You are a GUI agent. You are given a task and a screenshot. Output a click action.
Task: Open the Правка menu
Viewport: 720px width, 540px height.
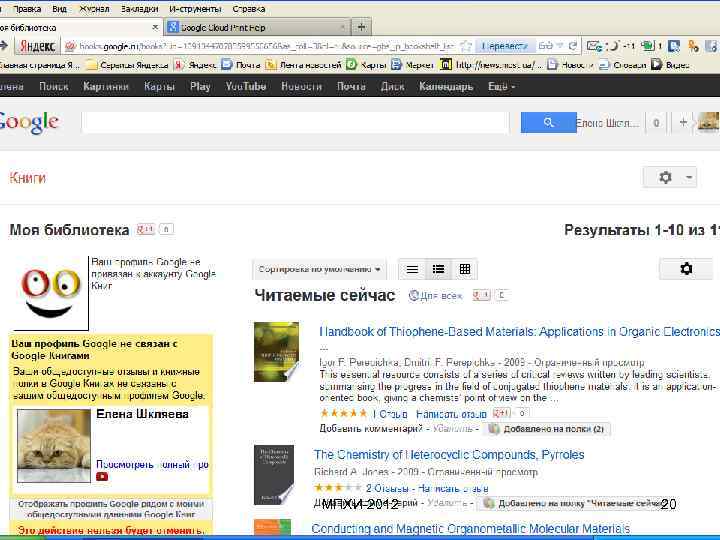click(x=27, y=9)
